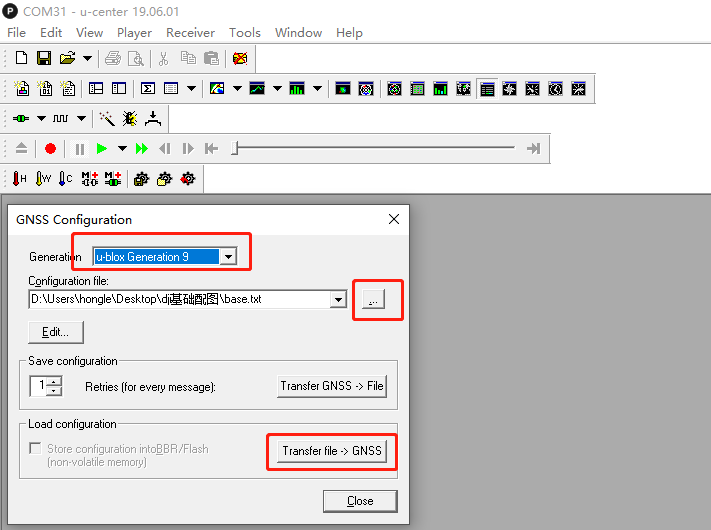
Task: Click the Retries number field
Action: [39, 386]
